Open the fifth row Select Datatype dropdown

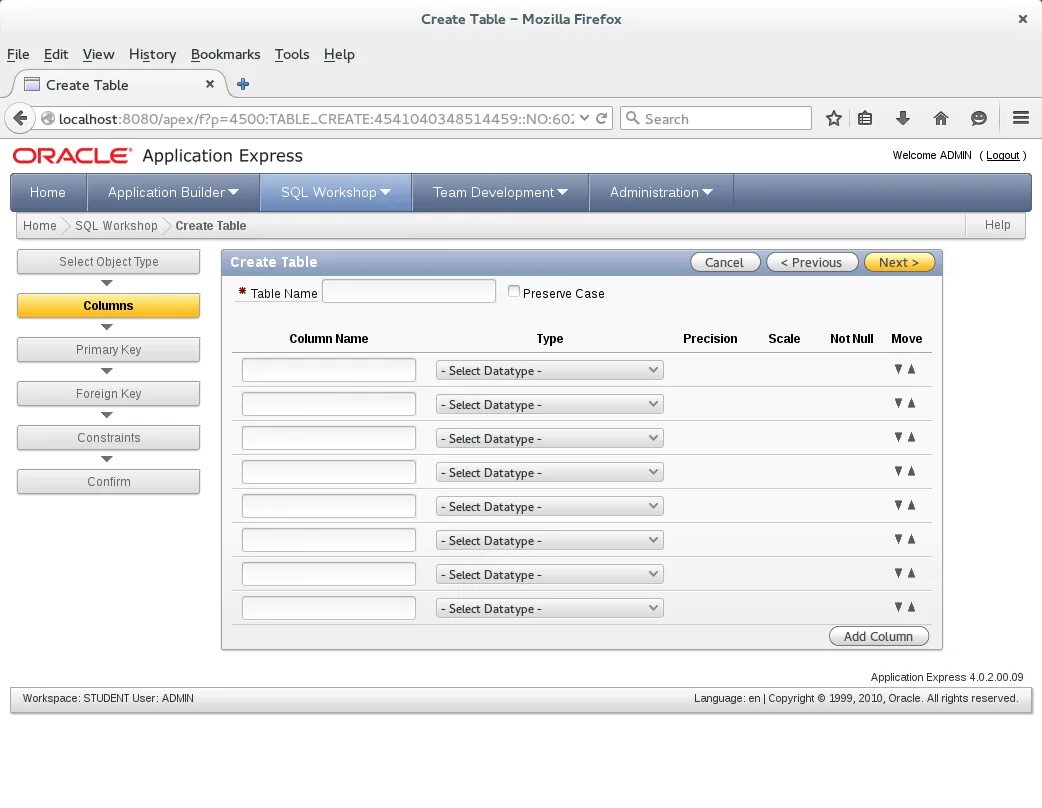[x=550, y=506]
